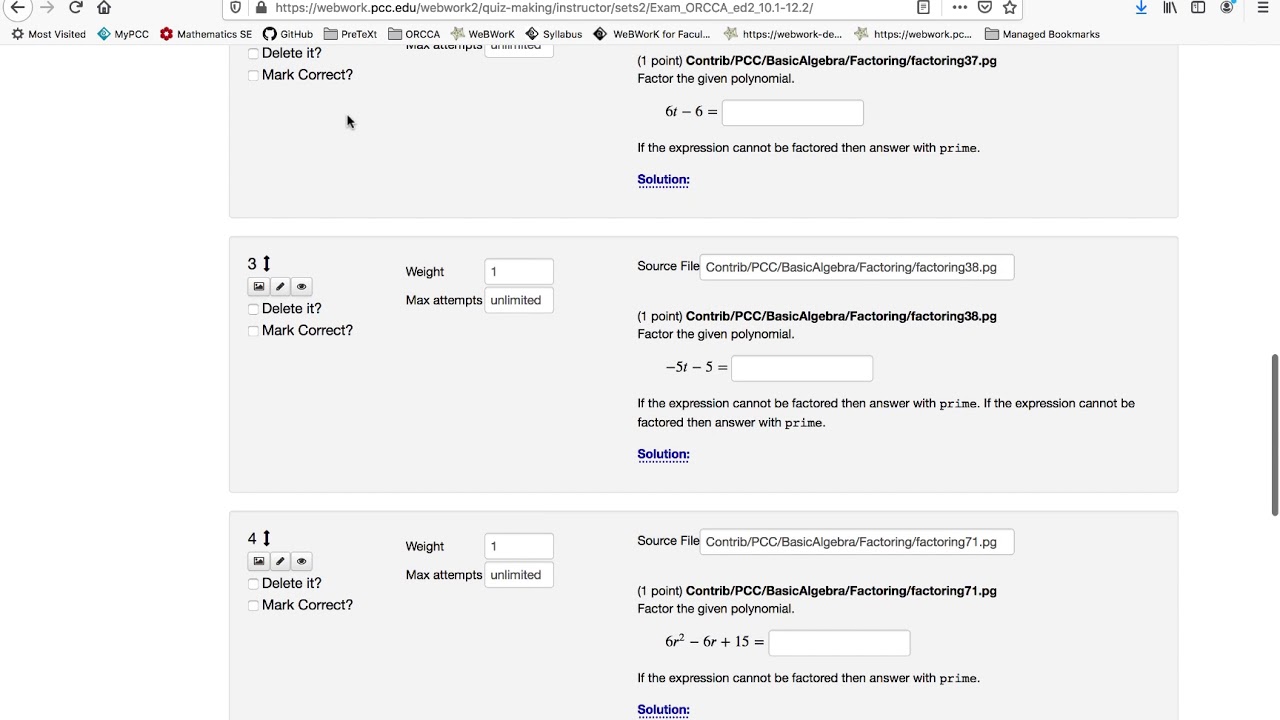Click the Weight field for problem 3
This screenshot has height=720, width=1280.
coord(519,272)
